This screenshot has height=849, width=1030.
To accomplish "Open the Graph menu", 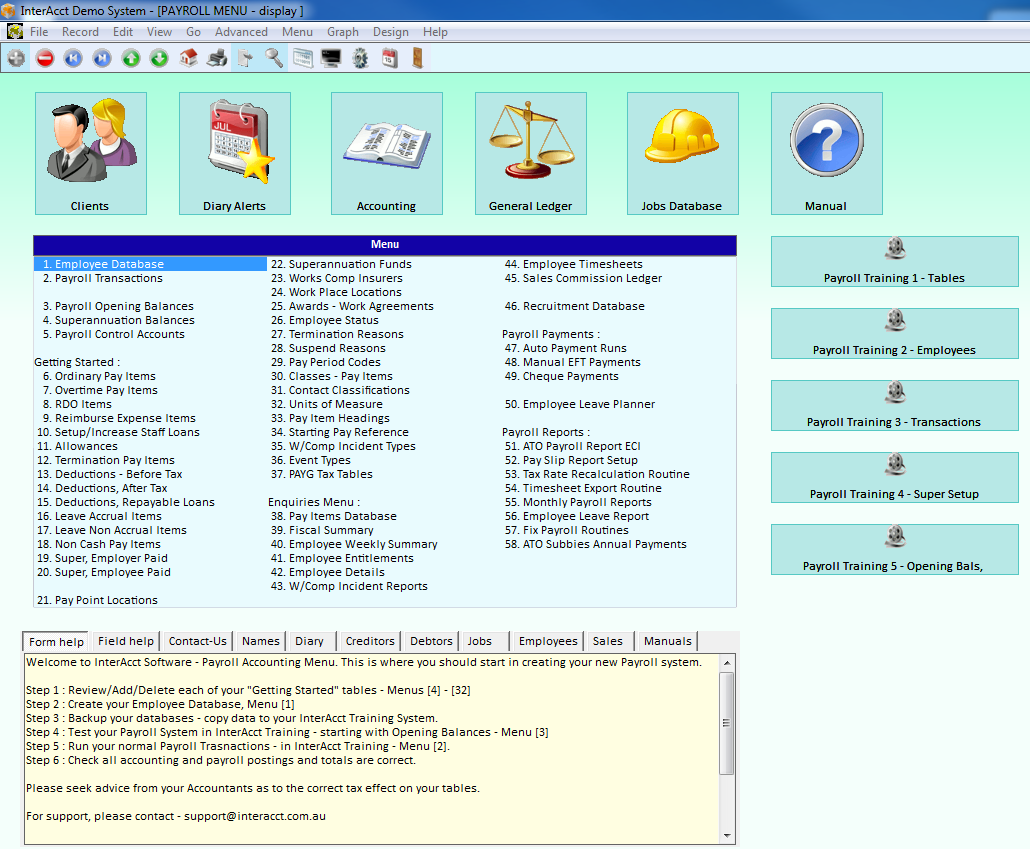I will 343,32.
